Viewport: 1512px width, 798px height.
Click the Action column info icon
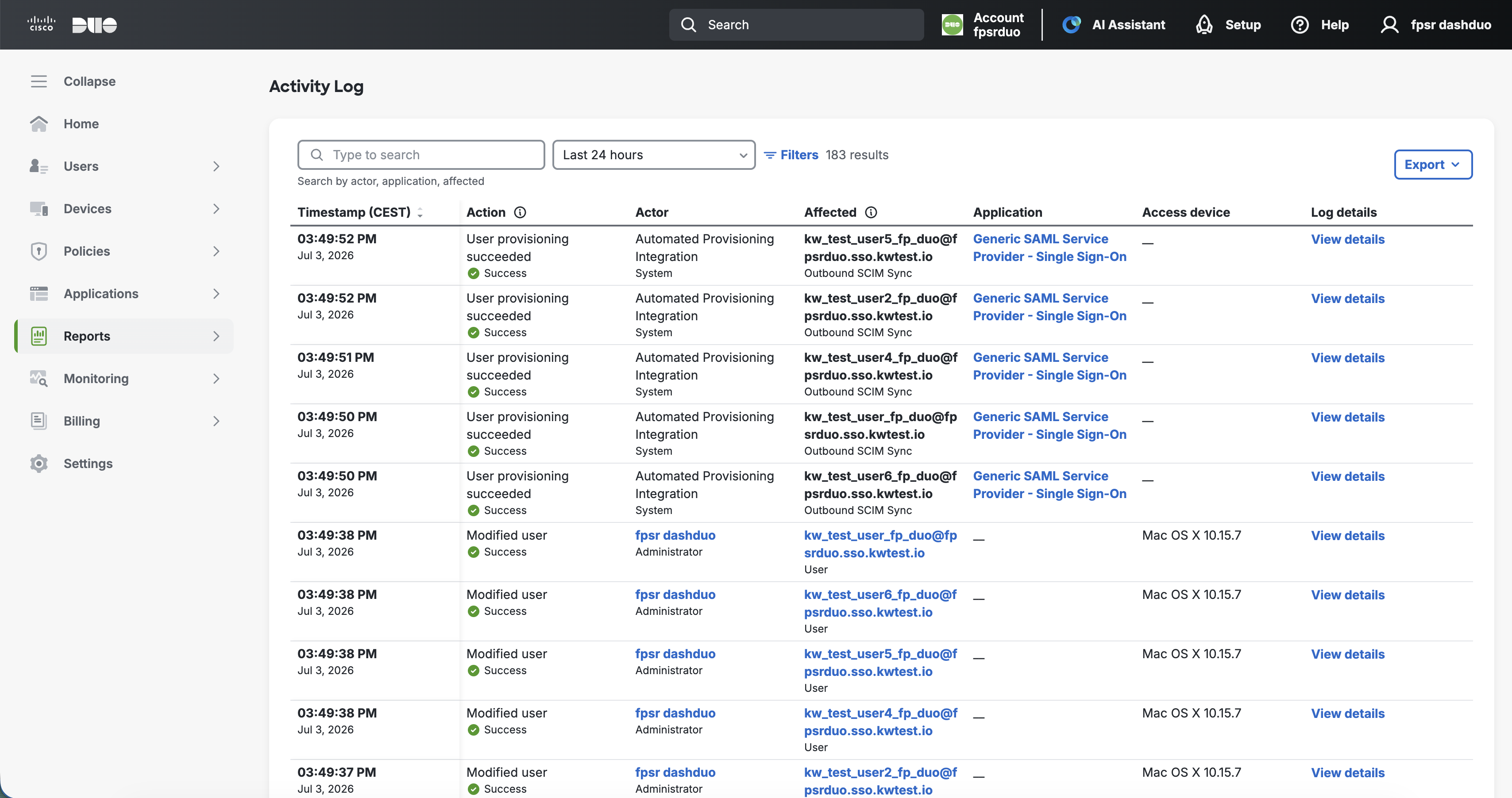point(520,212)
